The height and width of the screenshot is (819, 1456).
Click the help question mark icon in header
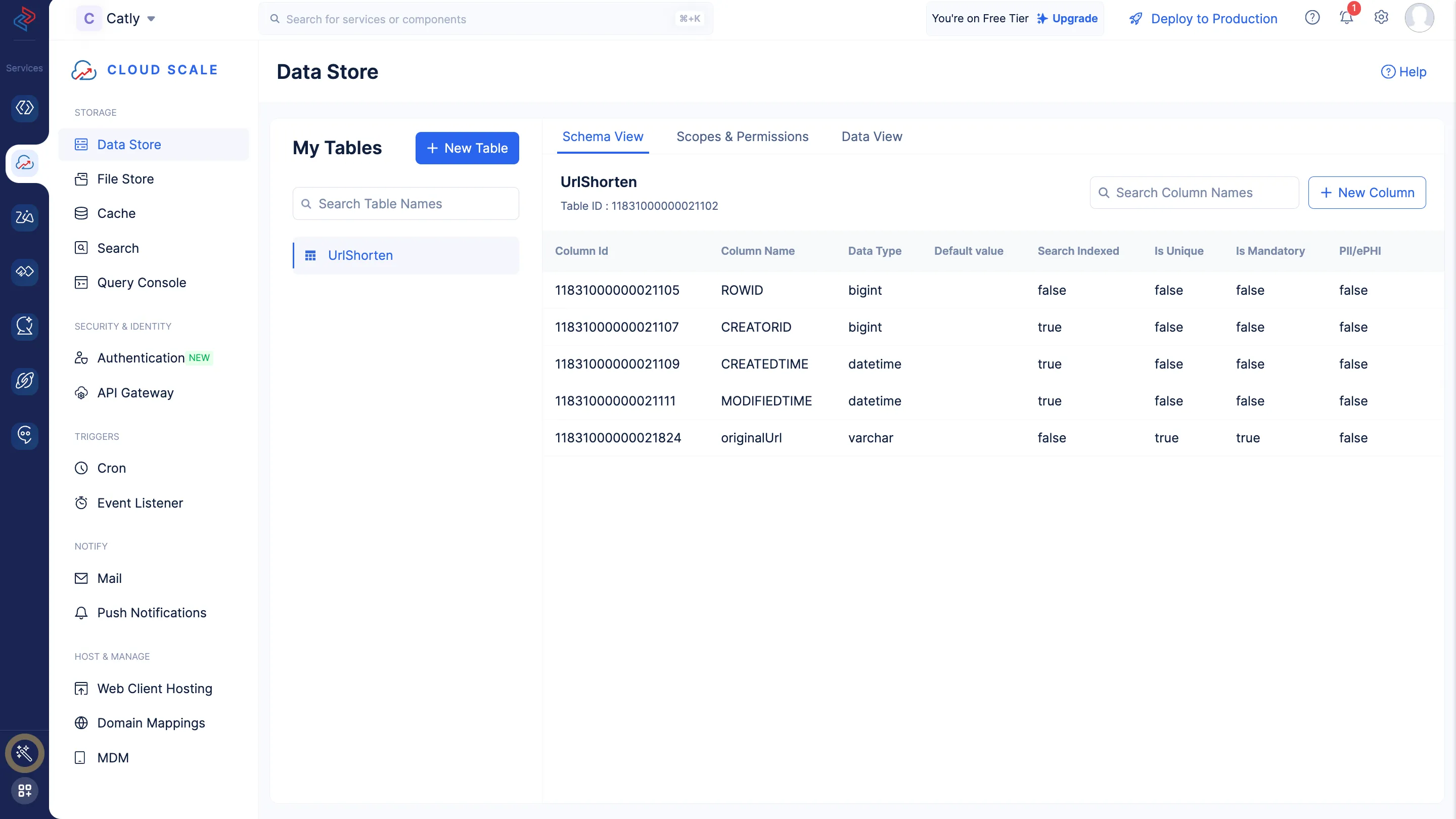(1312, 18)
